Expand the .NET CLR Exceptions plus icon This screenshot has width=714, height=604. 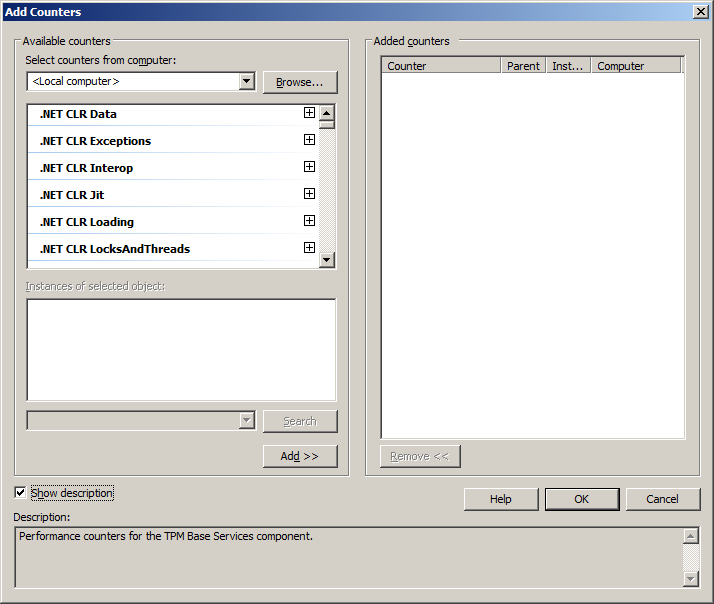[309, 140]
